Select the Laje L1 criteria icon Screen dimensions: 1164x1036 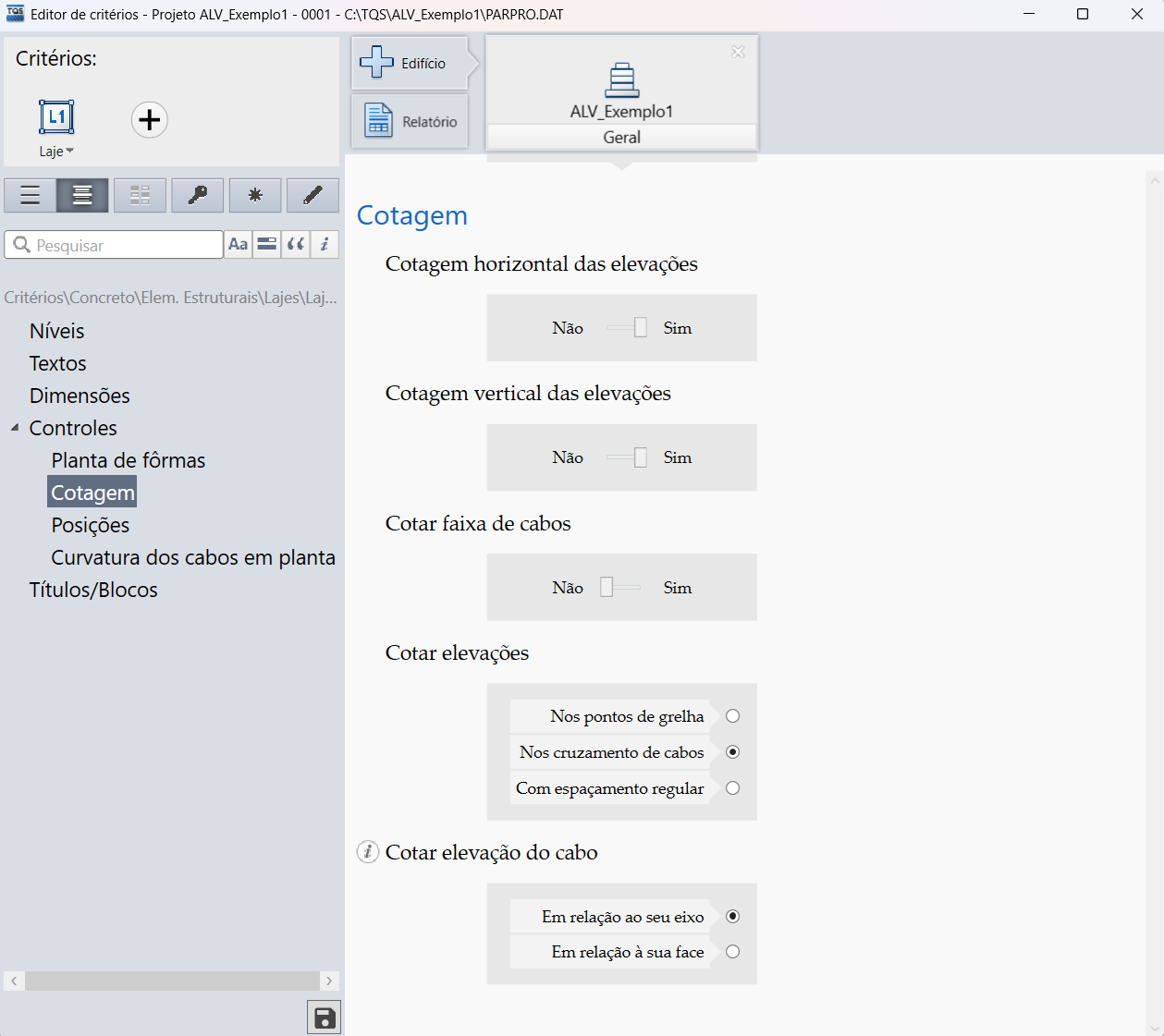click(x=56, y=117)
